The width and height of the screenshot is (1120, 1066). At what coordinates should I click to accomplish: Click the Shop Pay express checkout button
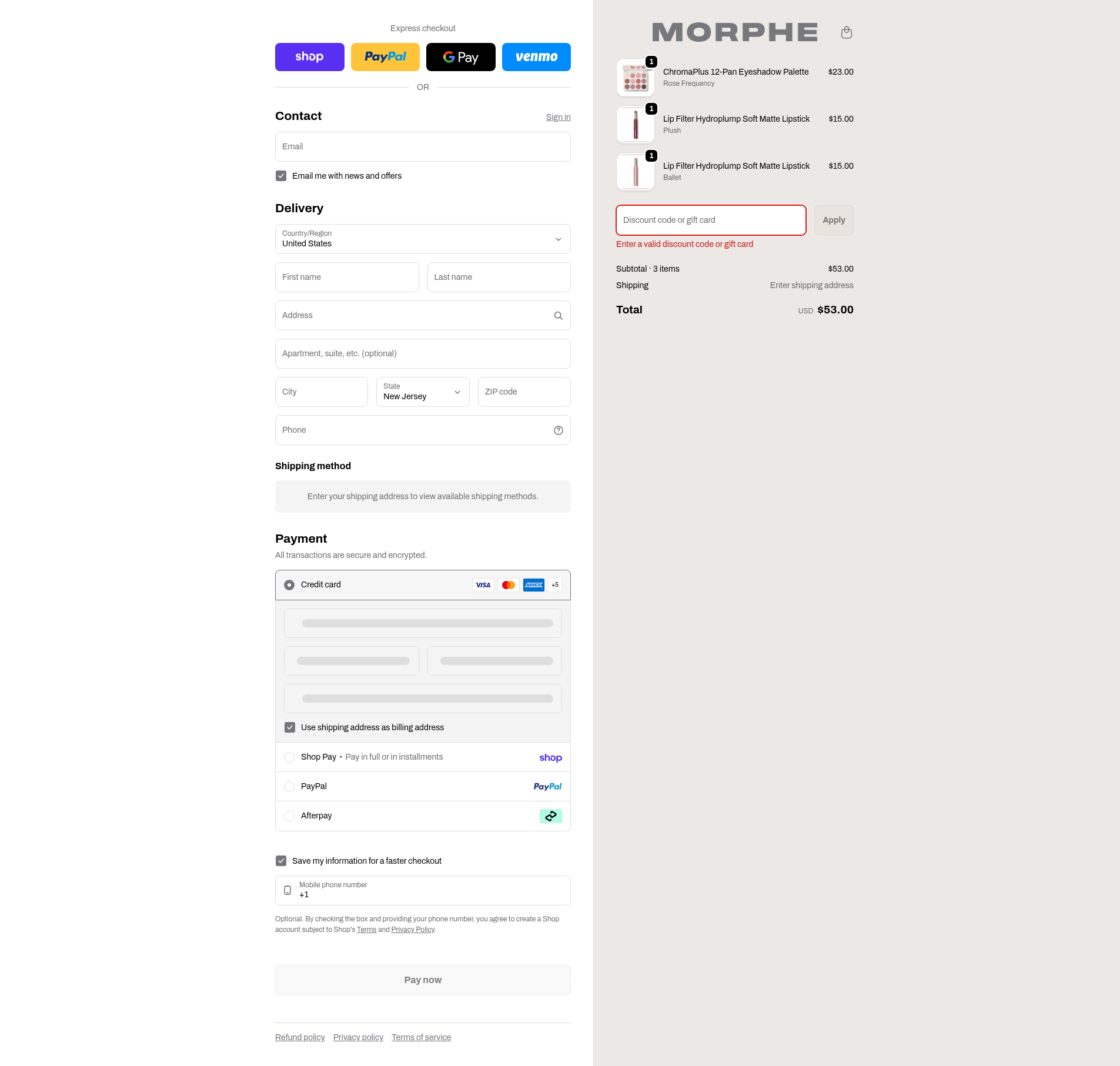click(x=309, y=57)
